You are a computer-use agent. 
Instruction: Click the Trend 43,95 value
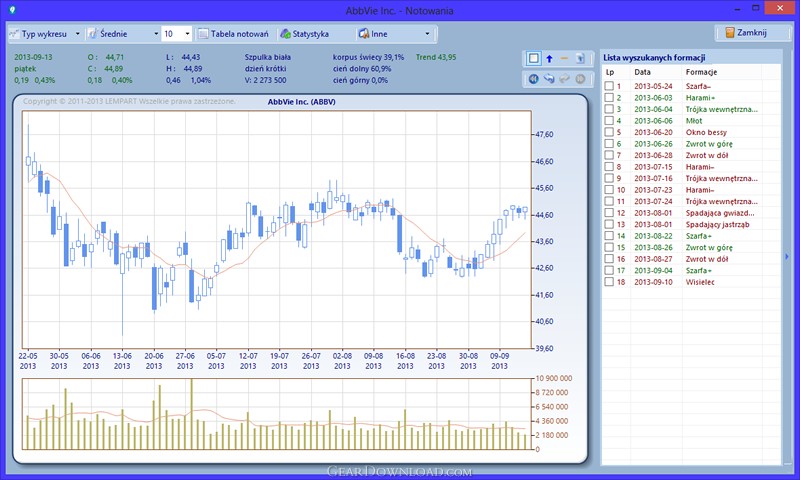point(436,57)
